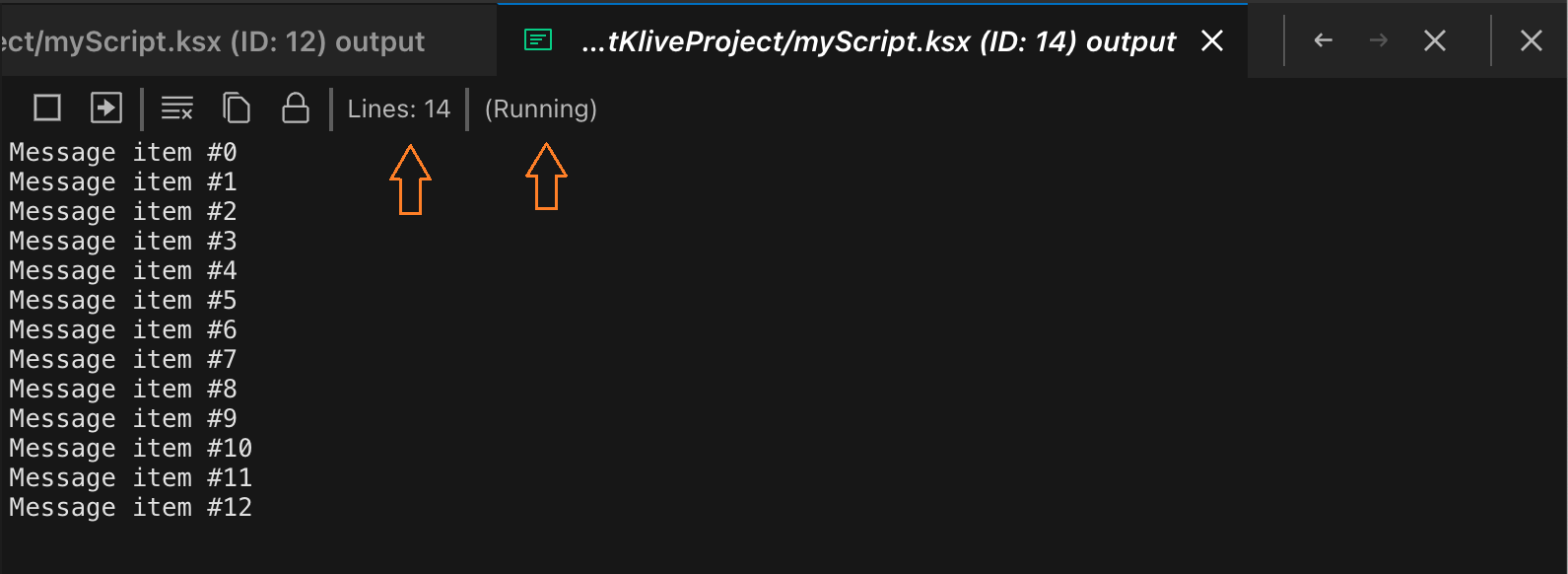Click the Message item #0 output line
This screenshot has height=574, width=1568.
123,153
